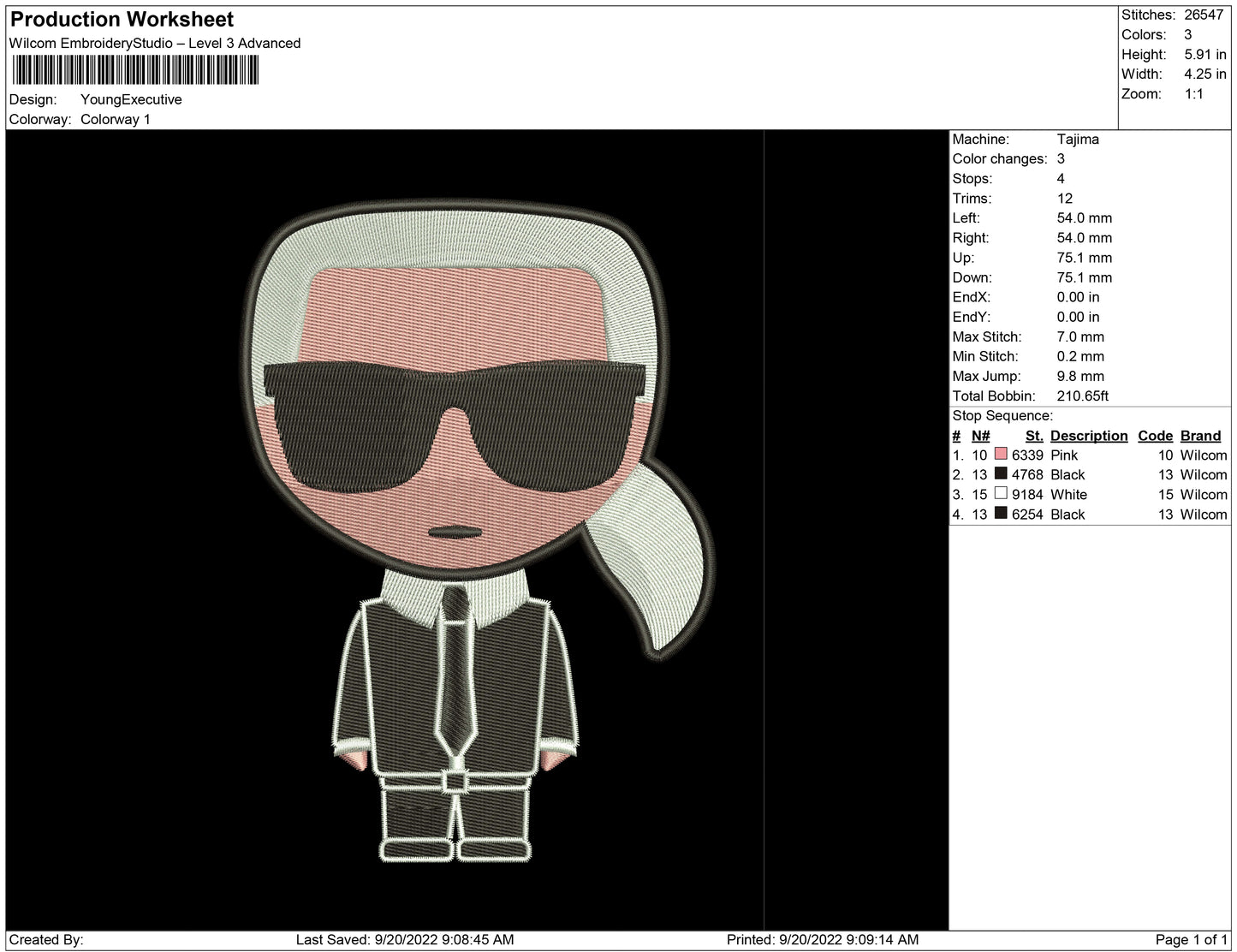The image size is (1237, 952).
Task: Select the Colorway 1 label
Action: click(115, 119)
